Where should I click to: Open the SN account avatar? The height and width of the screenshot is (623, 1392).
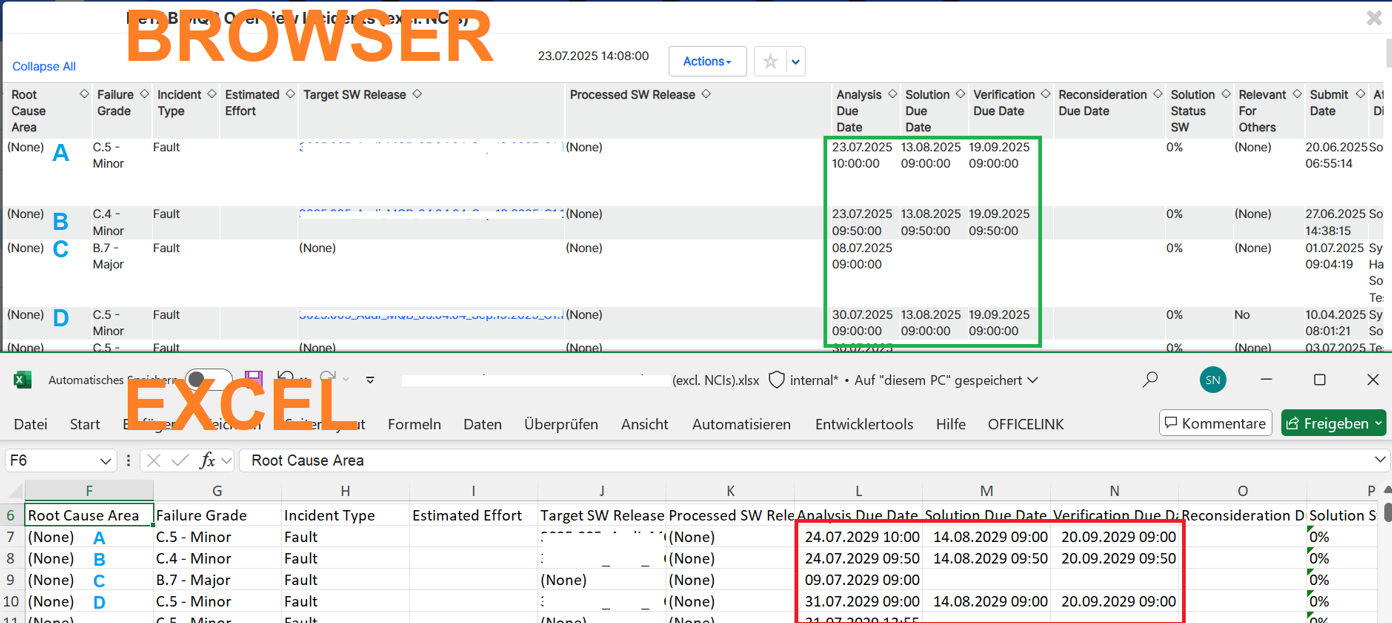[x=1213, y=380]
